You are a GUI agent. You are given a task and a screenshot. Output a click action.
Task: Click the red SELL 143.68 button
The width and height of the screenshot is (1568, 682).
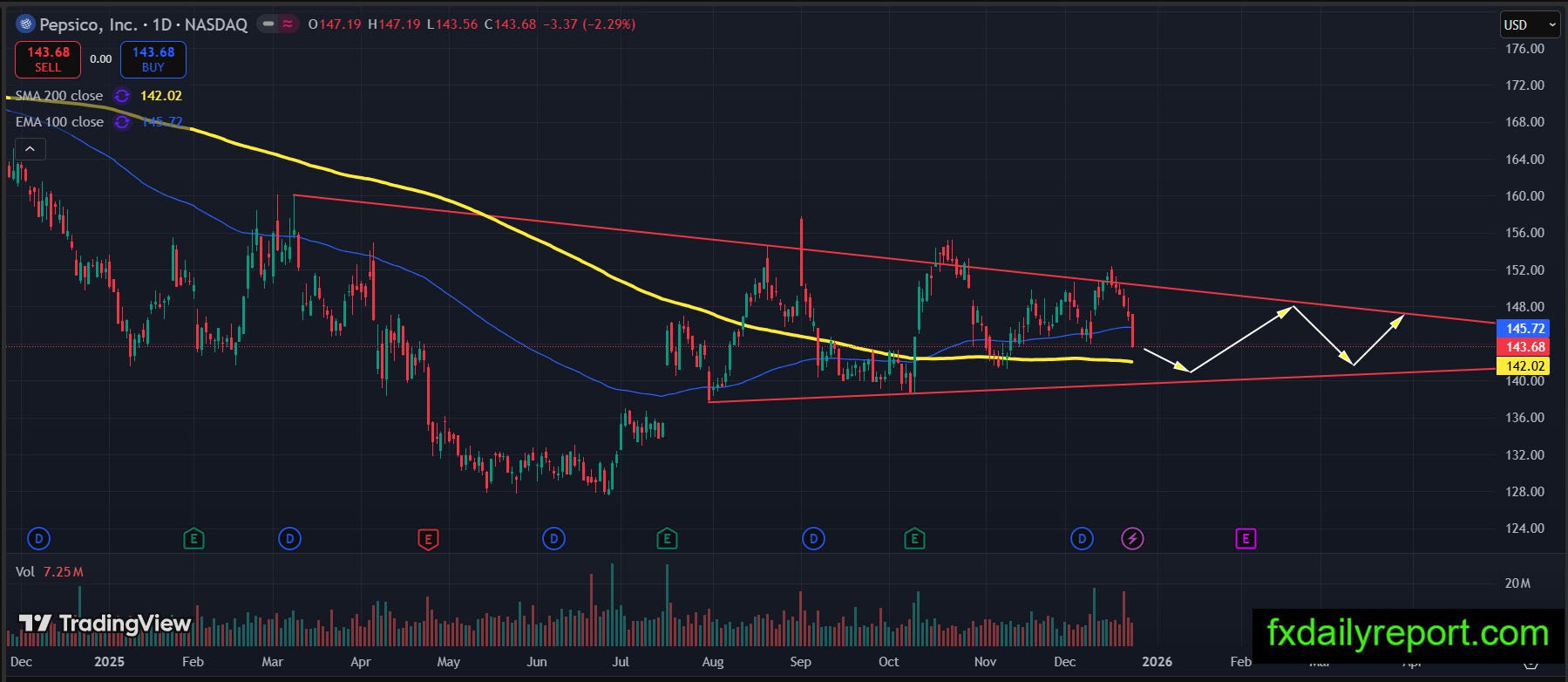coord(48,59)
